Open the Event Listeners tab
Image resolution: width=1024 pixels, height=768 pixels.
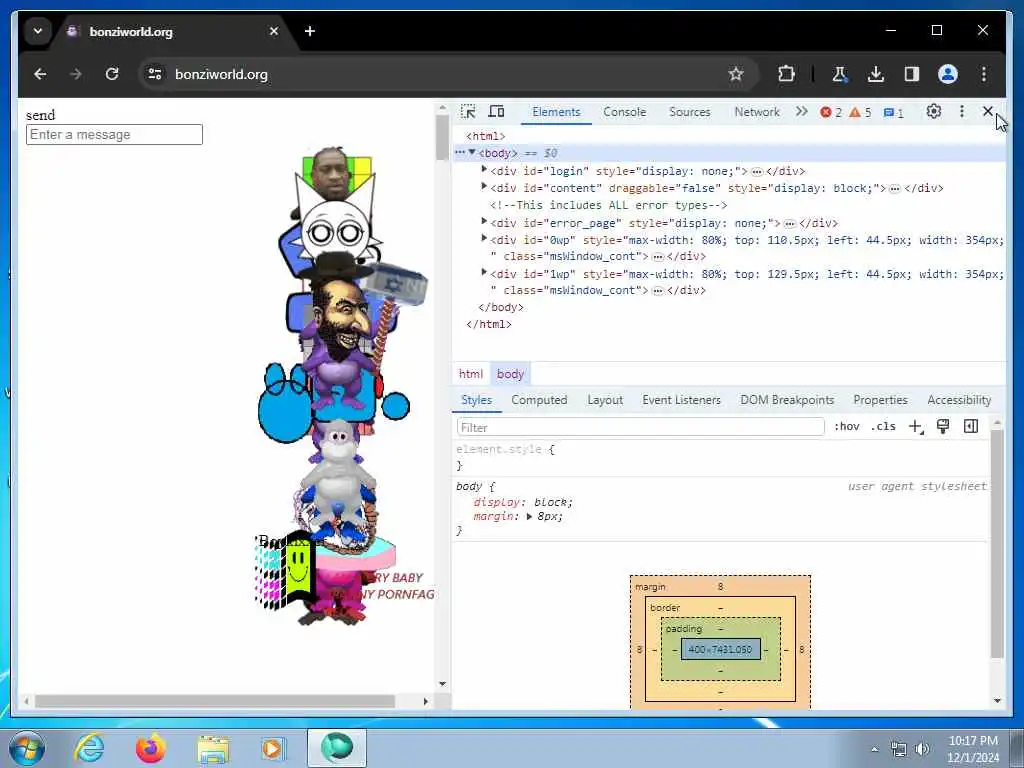point(681,400)
